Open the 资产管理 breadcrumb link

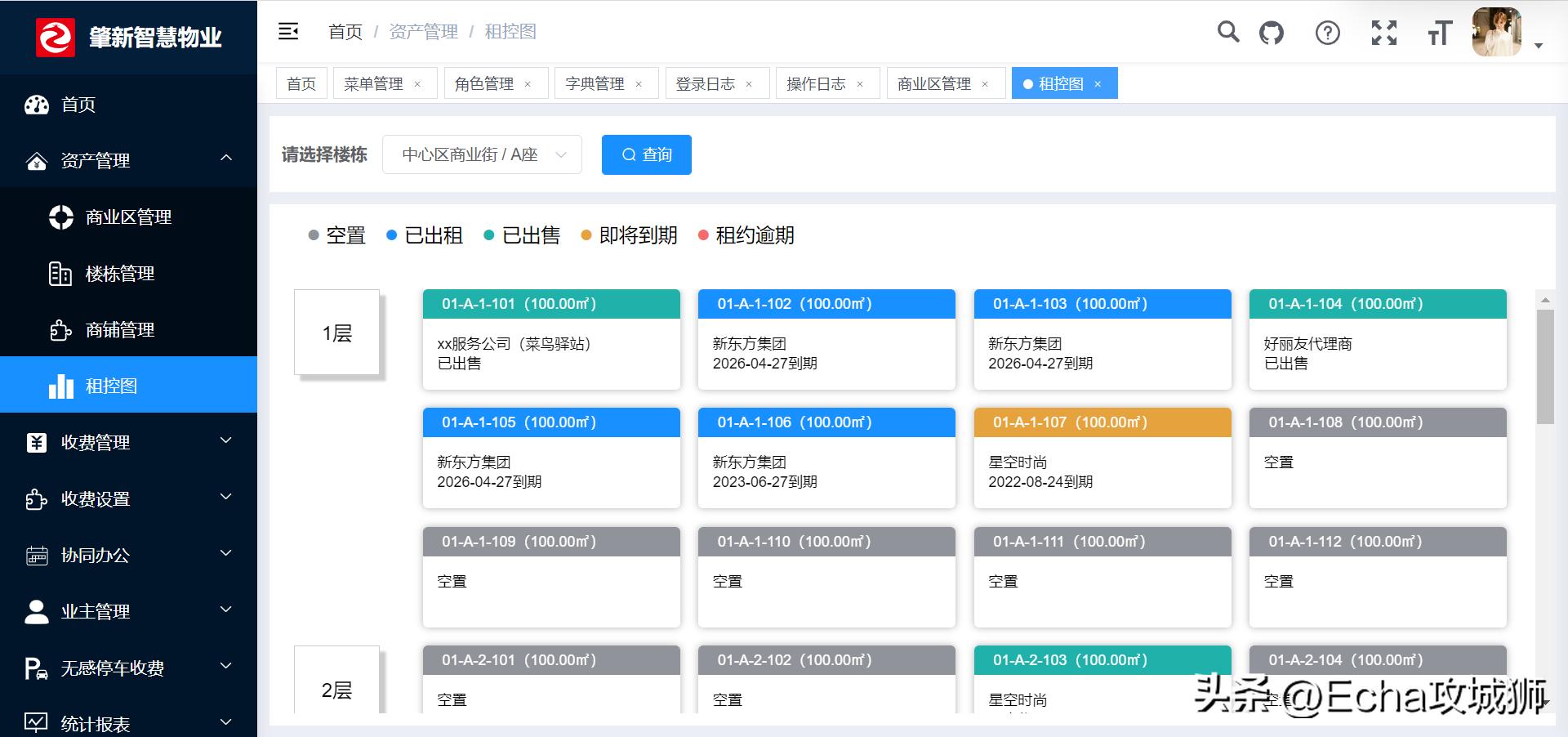423,32
